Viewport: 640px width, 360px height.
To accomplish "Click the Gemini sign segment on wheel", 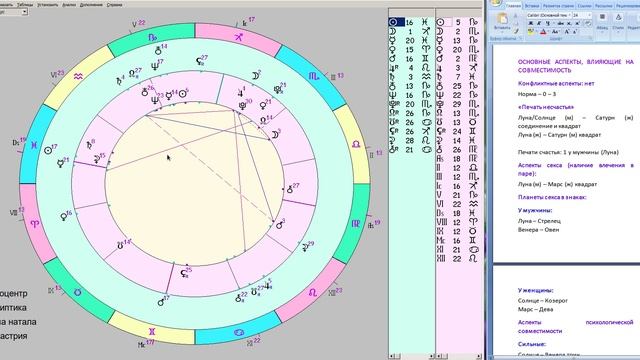I will pos(151,331).
